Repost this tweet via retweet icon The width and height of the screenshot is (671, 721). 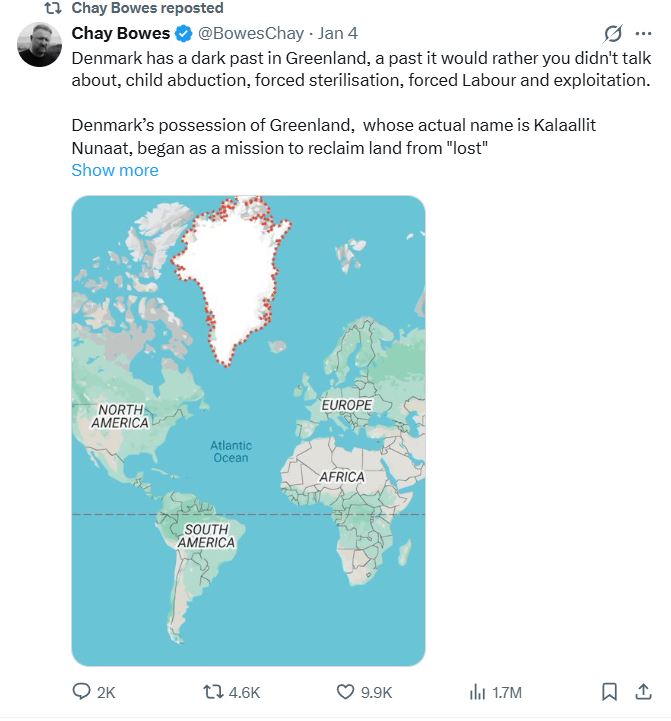(x=212, y=692)
